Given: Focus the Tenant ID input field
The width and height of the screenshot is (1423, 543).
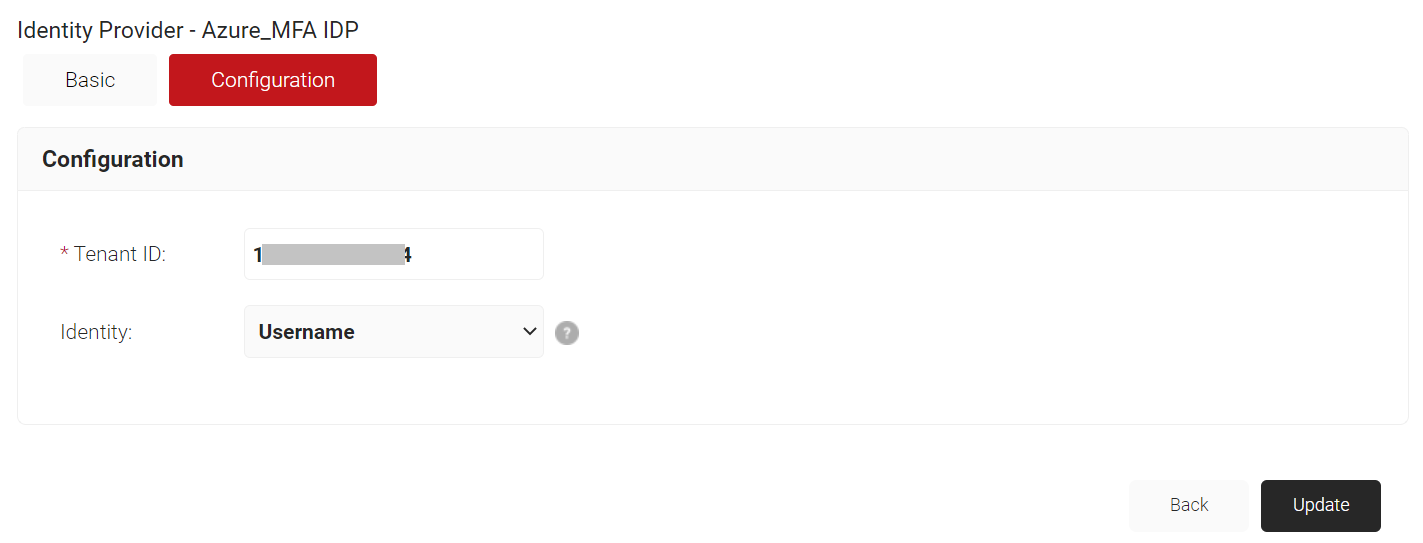Looking at the screenshot, I should pyautogui.click(x=394, y=254).
